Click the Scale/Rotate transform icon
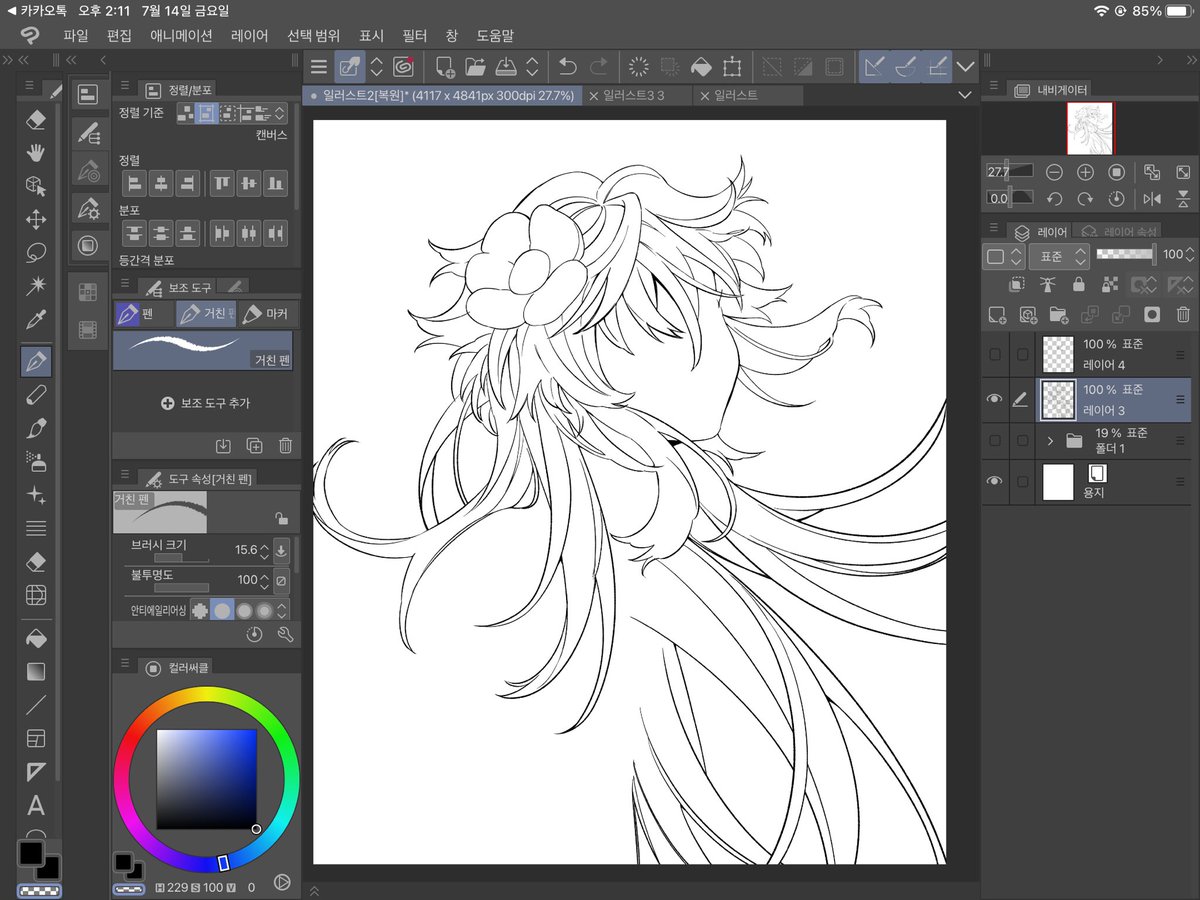 click(732, 67)
